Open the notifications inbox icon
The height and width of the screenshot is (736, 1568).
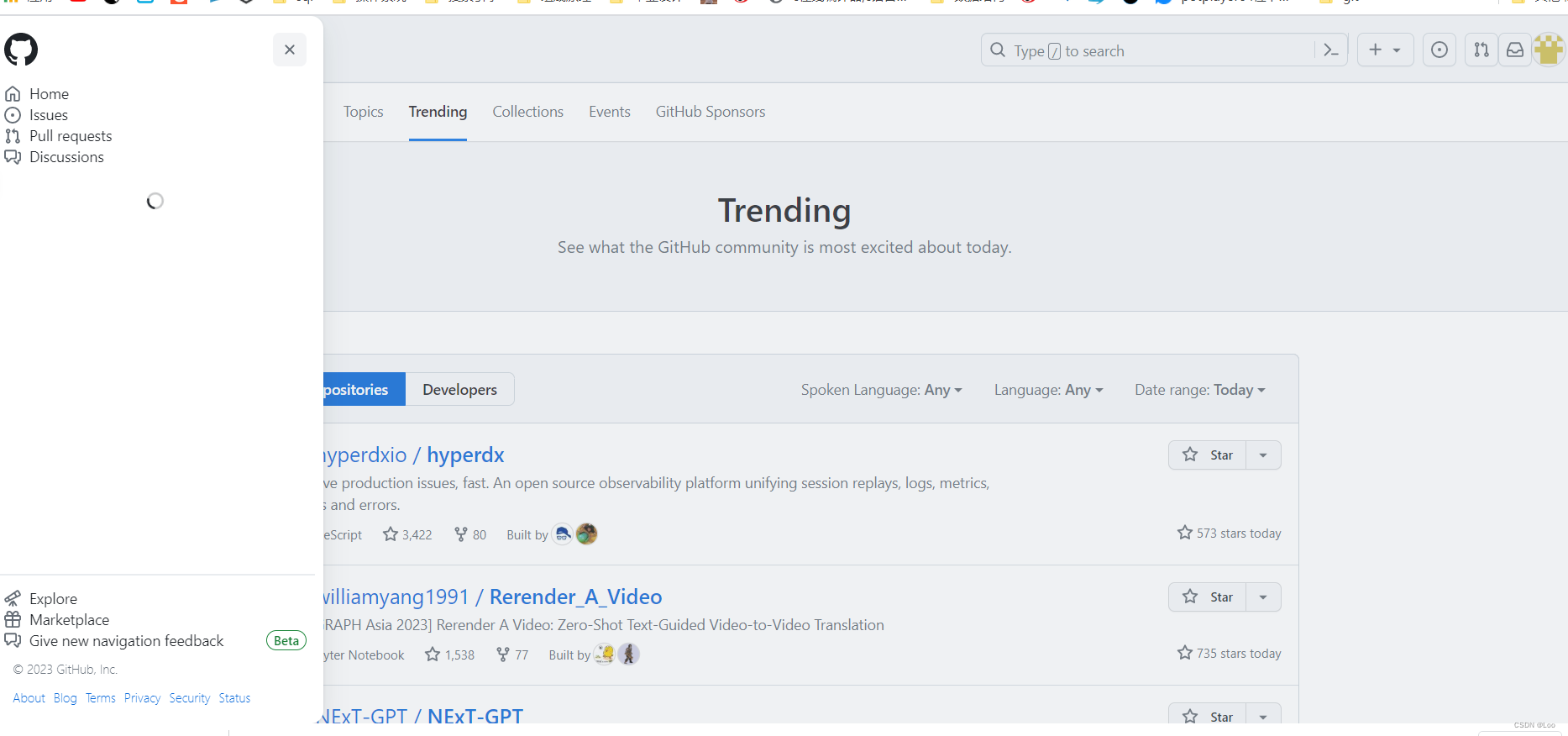(x=1515, y=50)
